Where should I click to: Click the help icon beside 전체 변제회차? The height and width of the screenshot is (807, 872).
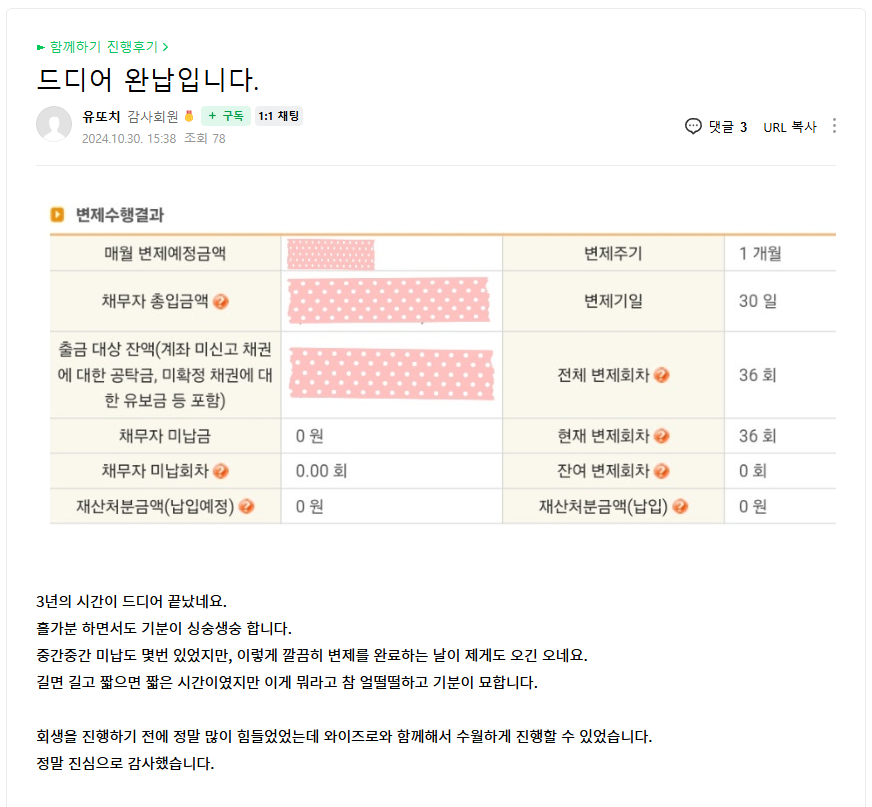pos(662,376)
